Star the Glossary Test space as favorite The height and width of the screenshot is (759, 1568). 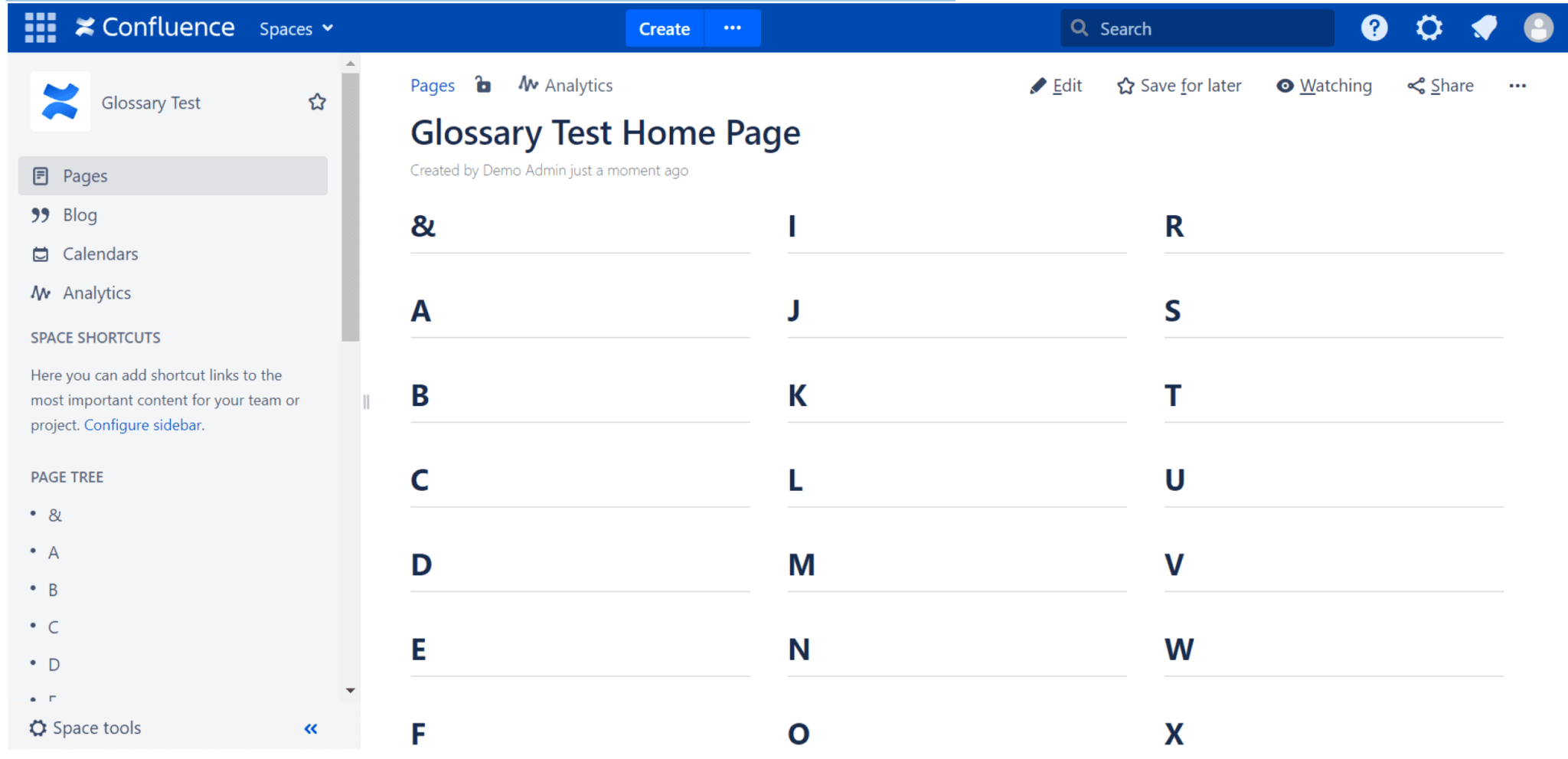click(x=317, y=101)
